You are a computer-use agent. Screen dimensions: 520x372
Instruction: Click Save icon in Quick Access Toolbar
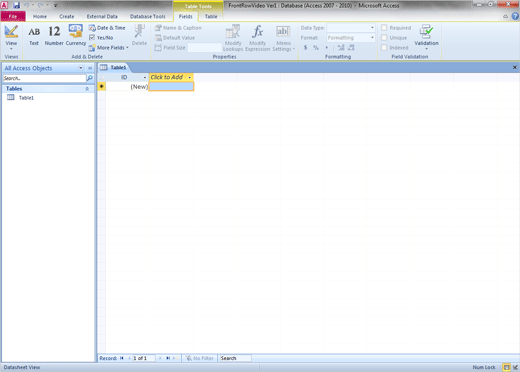(16, 5)
